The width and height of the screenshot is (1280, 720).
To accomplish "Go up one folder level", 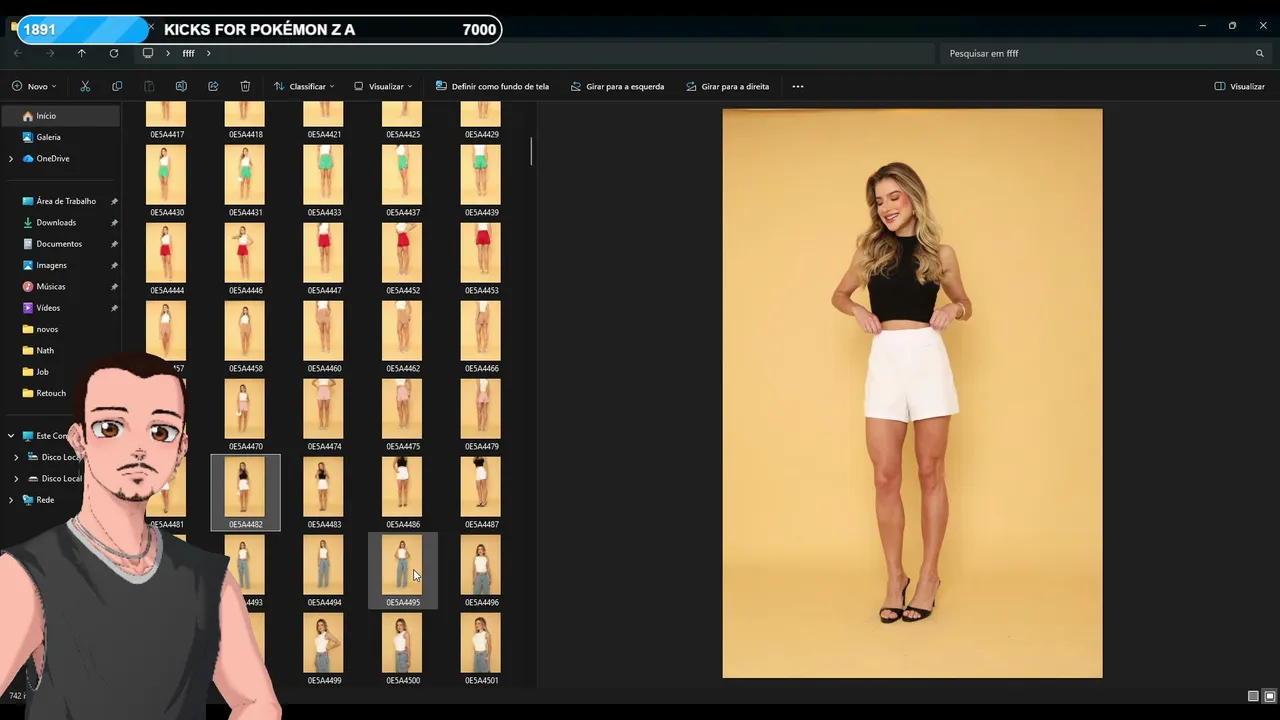I will pos(82,53).
